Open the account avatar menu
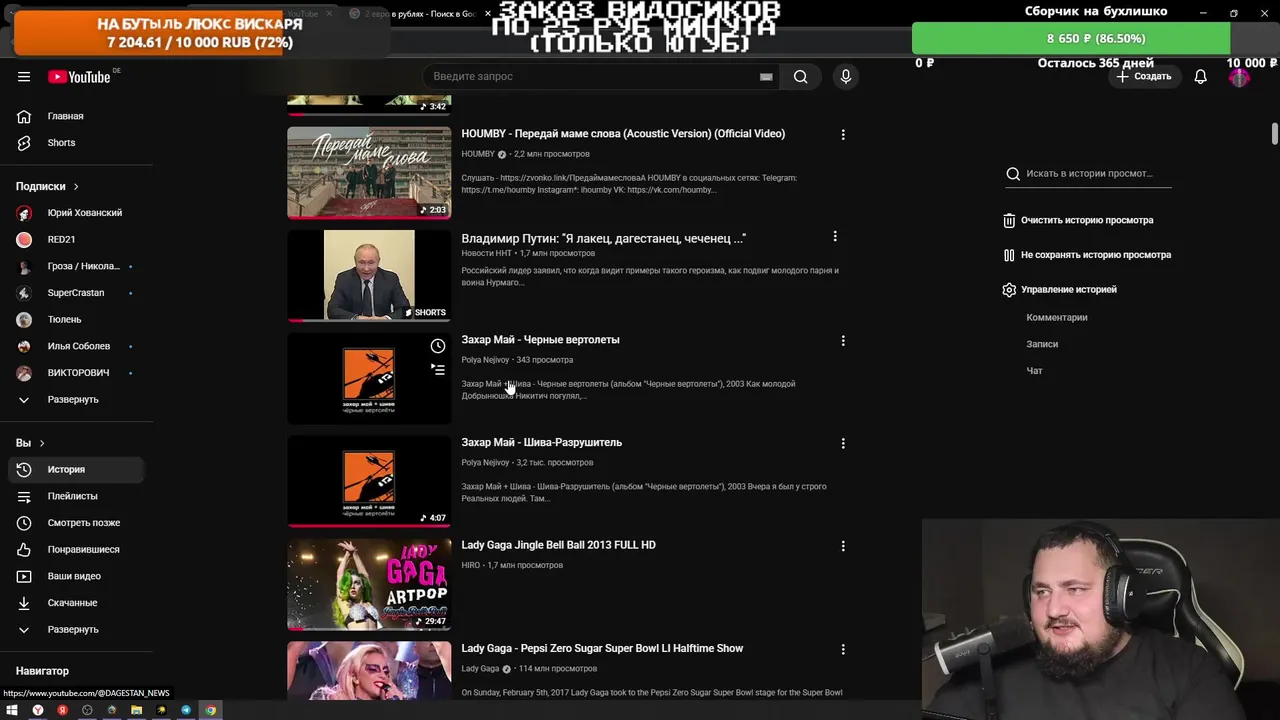The height and width of the screenshot is (720, 1280). click(1239, 77)
